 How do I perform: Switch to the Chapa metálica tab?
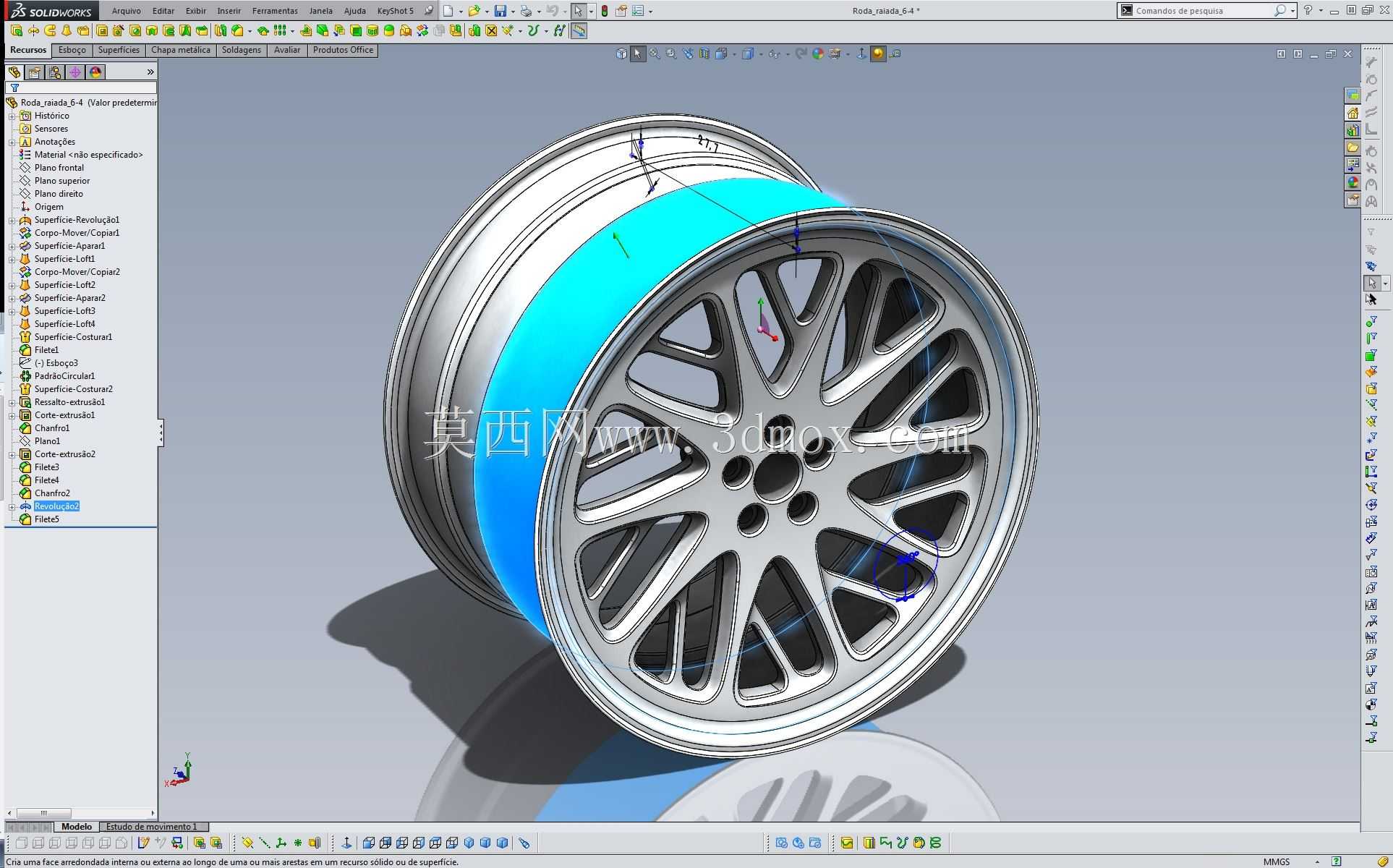(x=181, y=50)
